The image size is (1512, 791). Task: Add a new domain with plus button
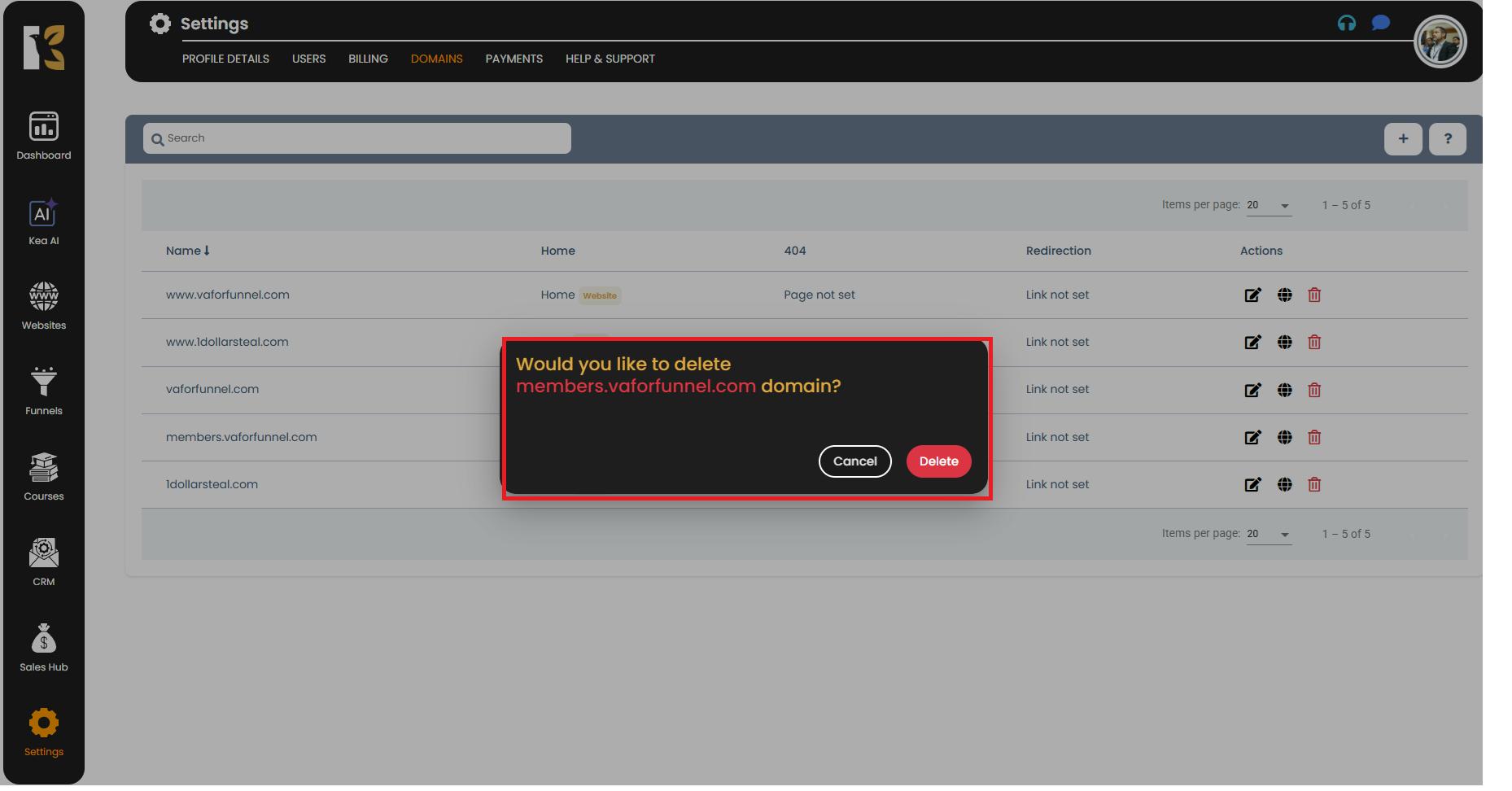point(1403,139)
